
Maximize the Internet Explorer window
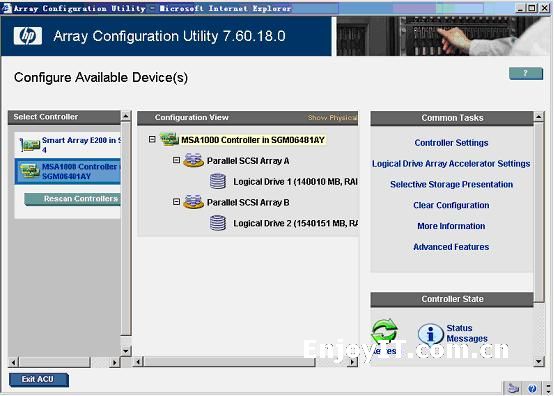[531, 8]
